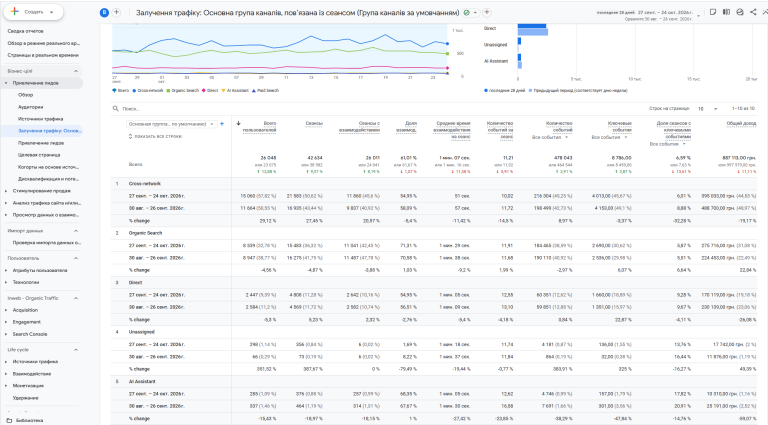
Task: Click the annotations note icon in the top toolbar
Action: (713, 12)
